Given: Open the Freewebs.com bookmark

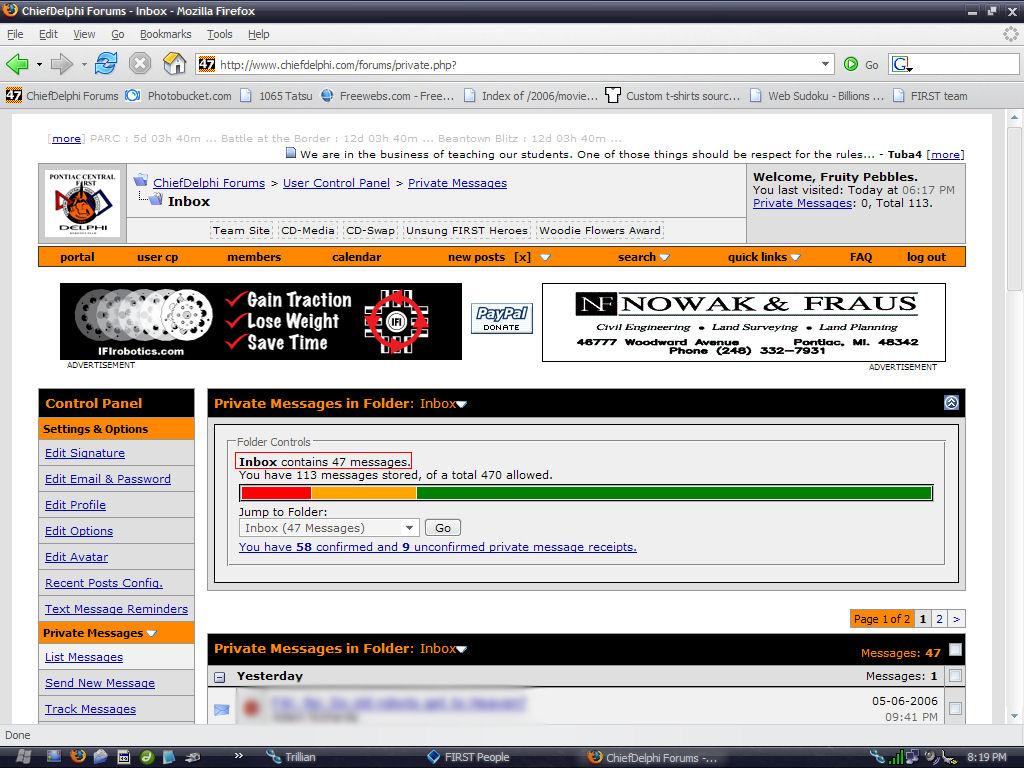Looking at the screenshot, I should 387,96.
